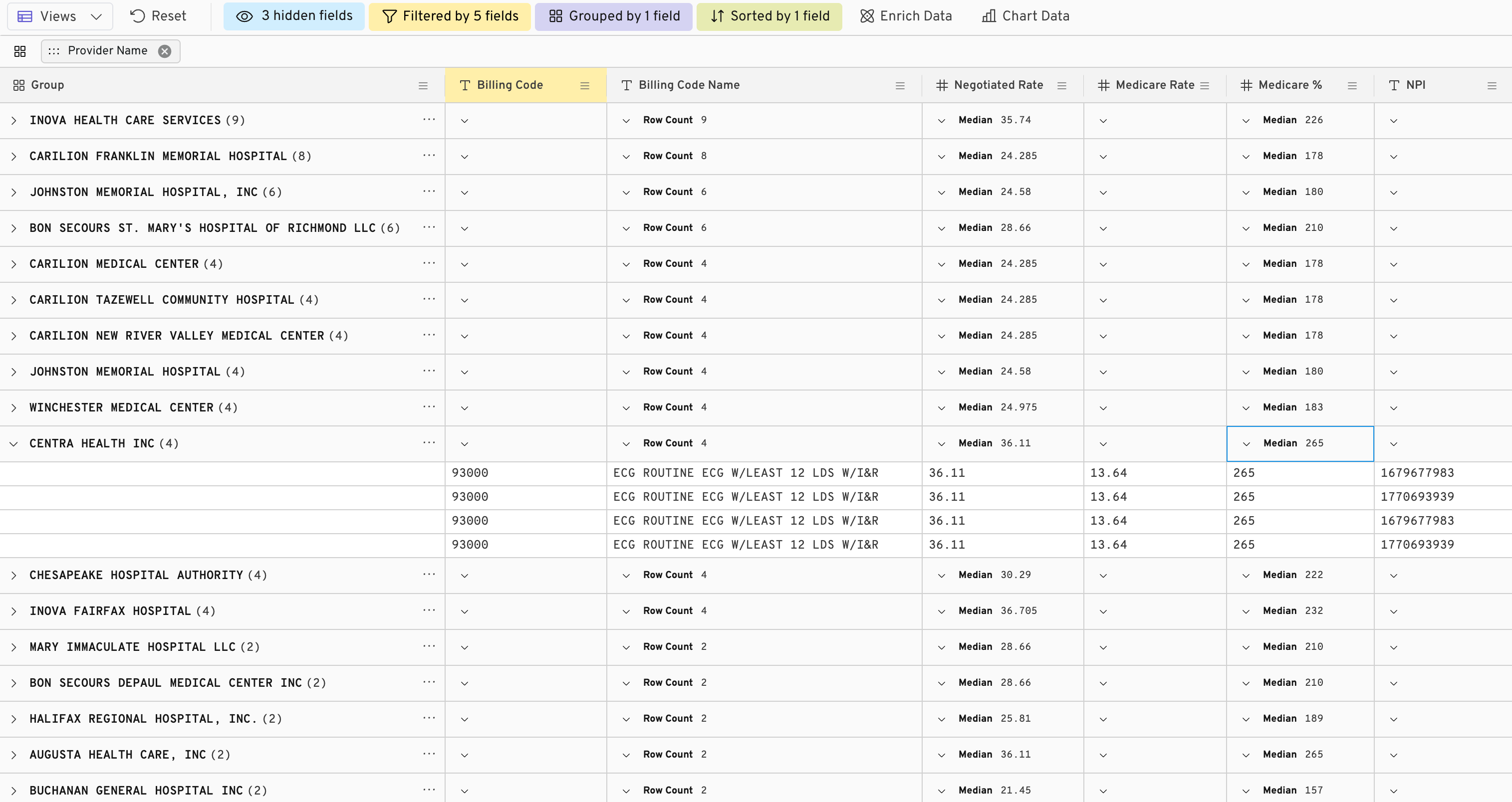The image size is (1512, 802).
Task: Click the drag handle on Provider Name chip
Action: (x=53, y=51)
